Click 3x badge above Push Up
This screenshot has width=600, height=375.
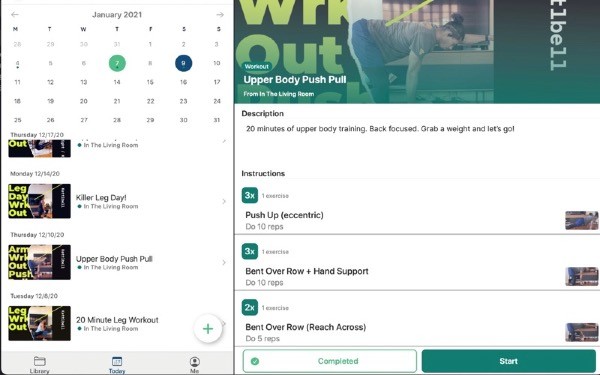click(249, 196)
